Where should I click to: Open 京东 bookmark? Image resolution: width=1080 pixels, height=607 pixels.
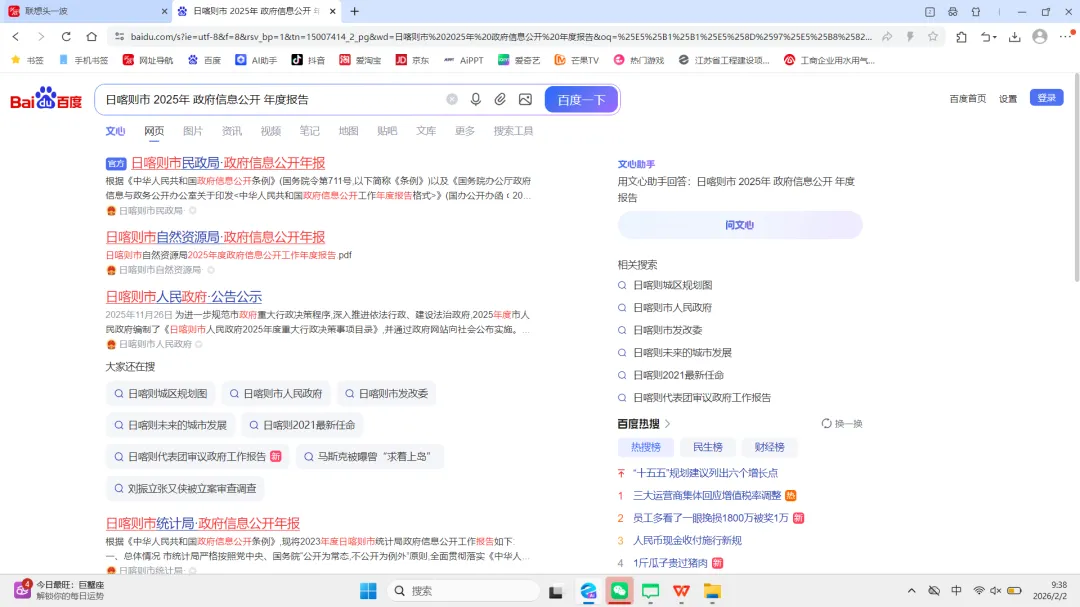(x=412, y=60)
